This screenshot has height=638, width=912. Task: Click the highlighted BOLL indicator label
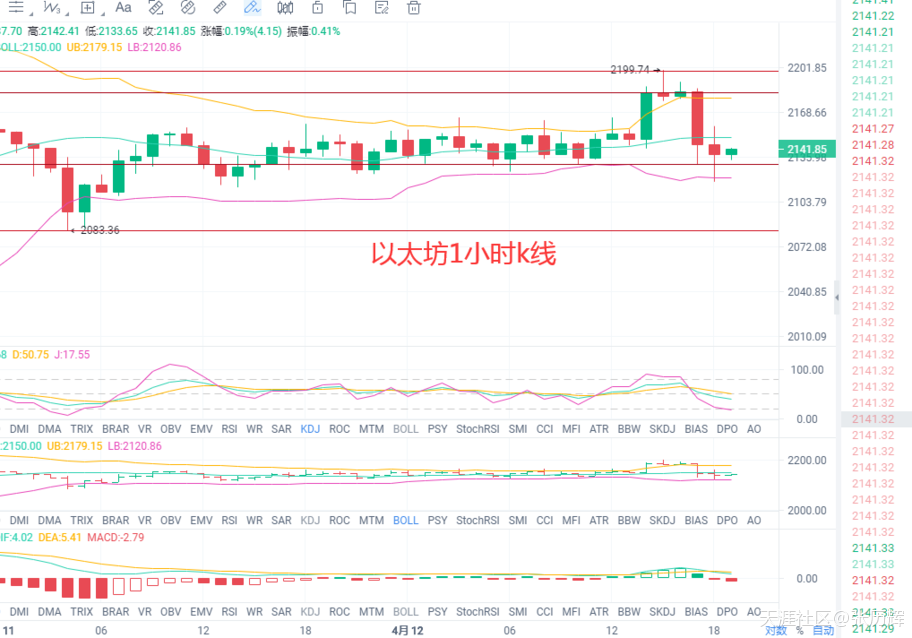405,520
